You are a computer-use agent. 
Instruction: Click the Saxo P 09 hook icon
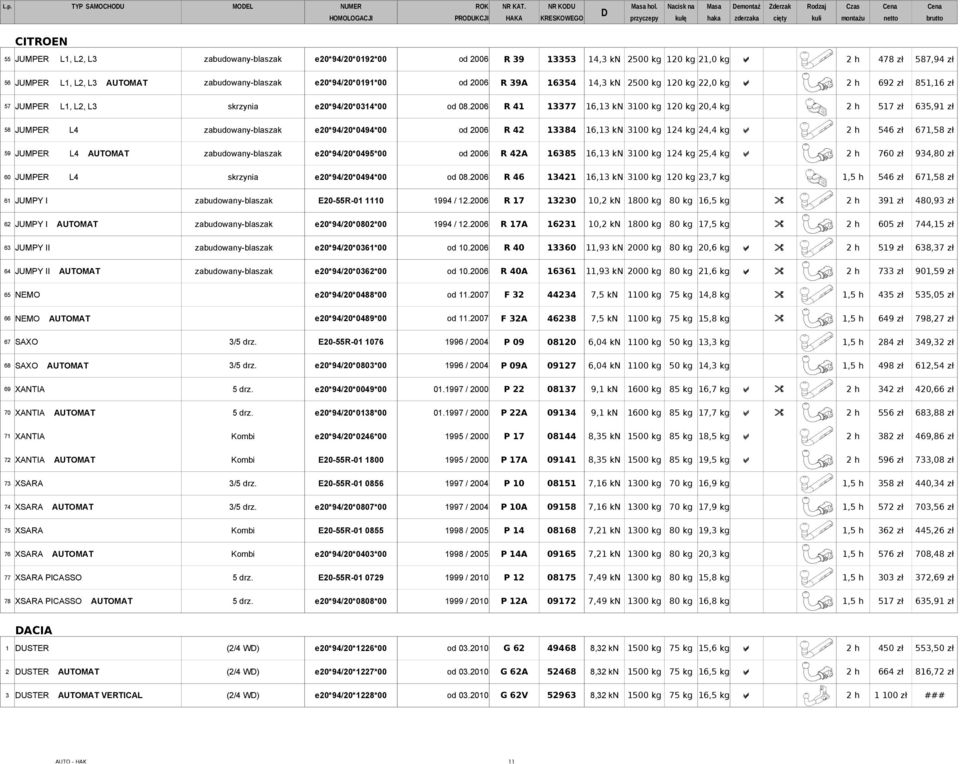(816, 342)
